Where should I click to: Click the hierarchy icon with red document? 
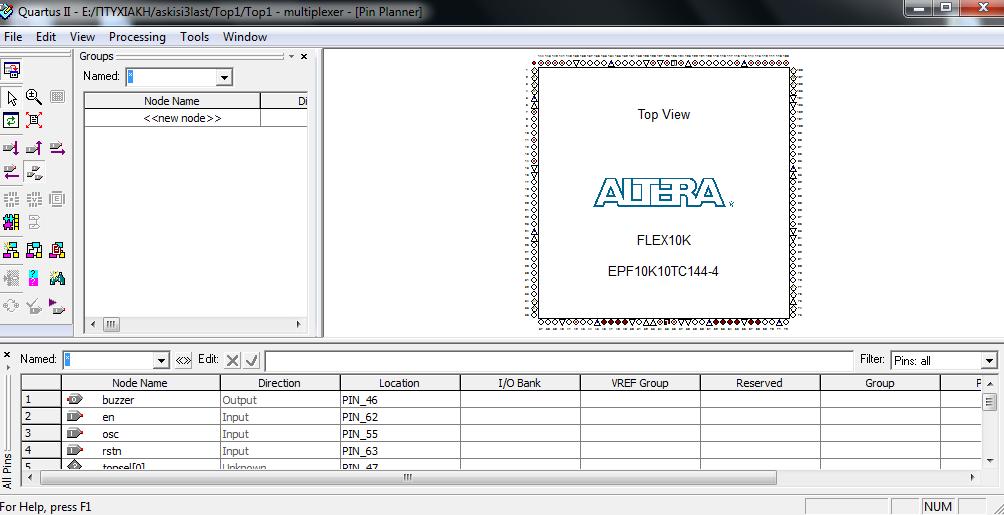coord(57,250)
